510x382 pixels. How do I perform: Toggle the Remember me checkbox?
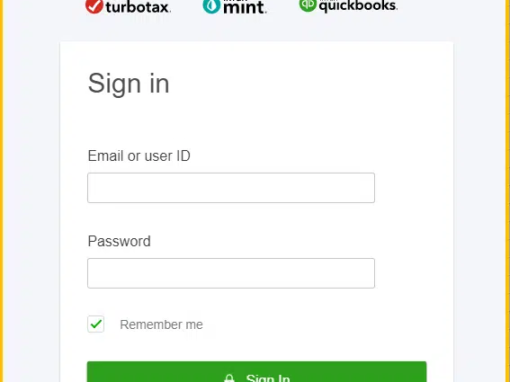[96, 324]
